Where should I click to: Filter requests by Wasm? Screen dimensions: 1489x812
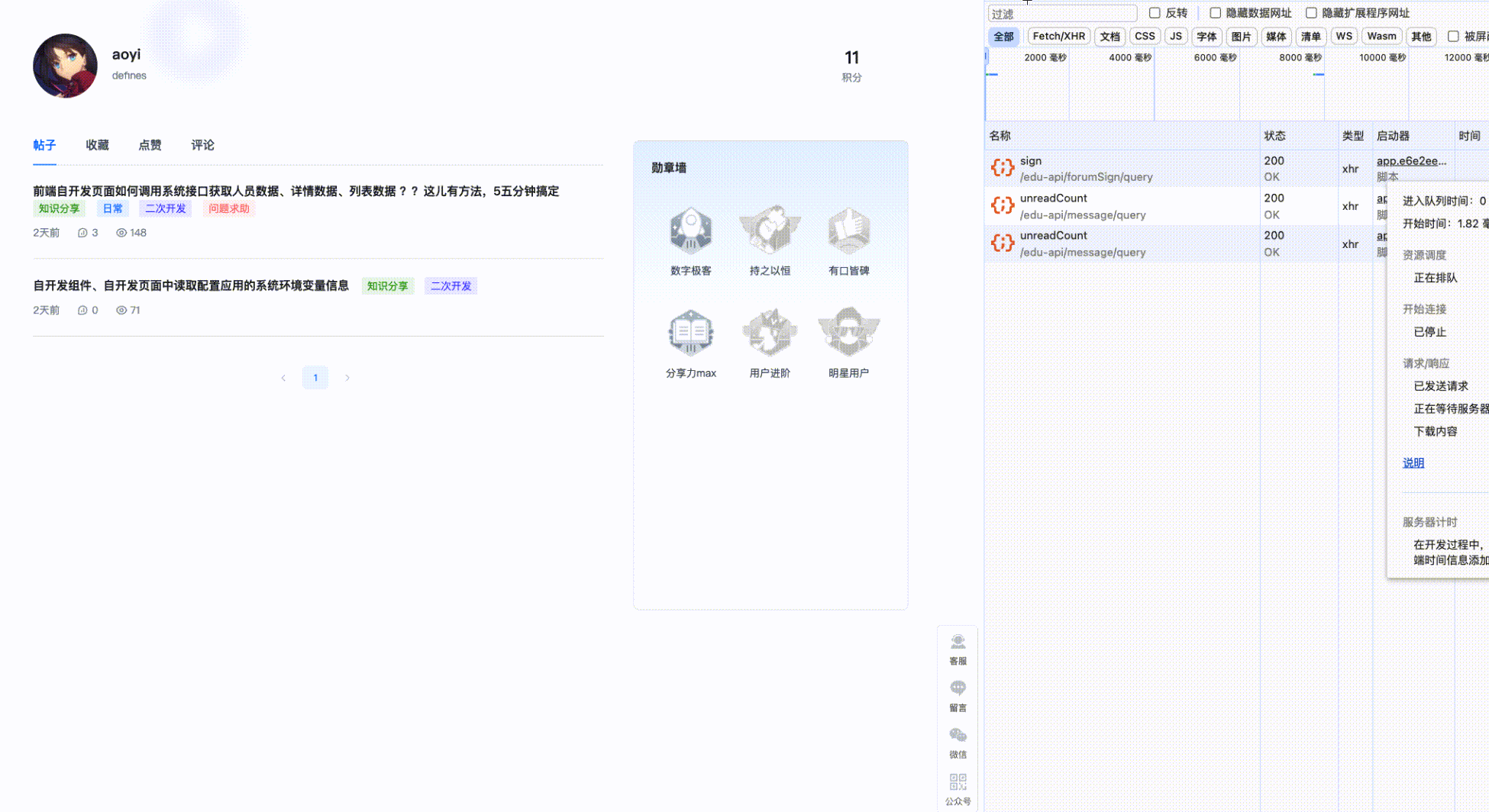click(1381, 37)
